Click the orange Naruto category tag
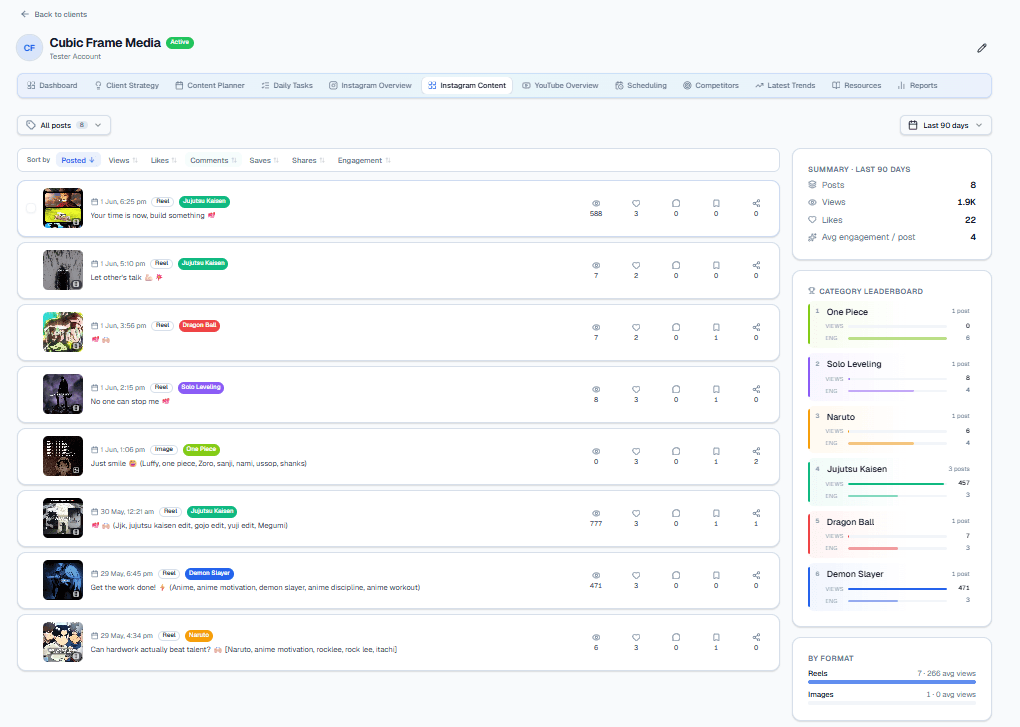The height and width of the screenshot is (727, 1020). coord(199,635)
